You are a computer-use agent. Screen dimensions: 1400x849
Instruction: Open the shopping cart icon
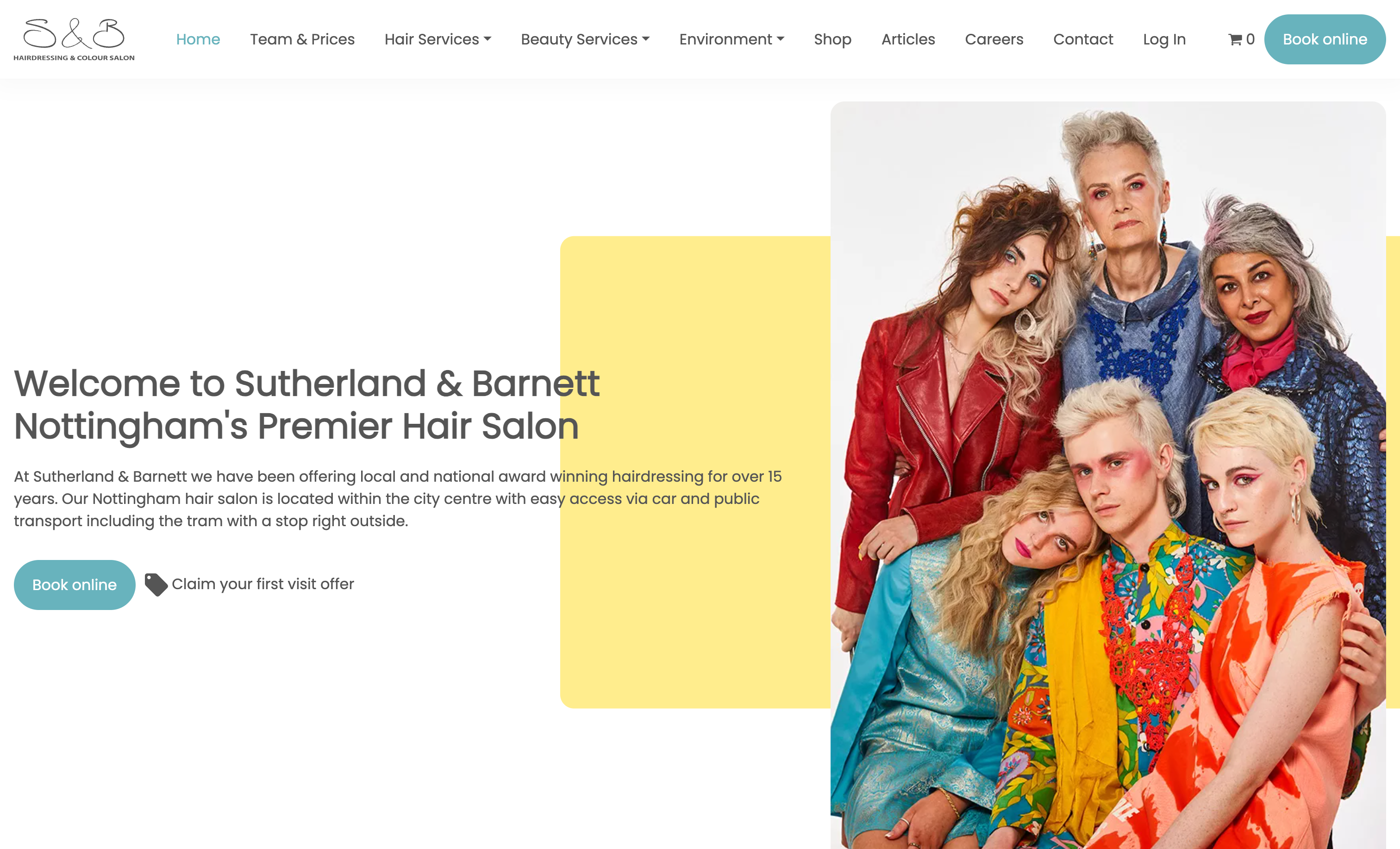pos(1235,39)
